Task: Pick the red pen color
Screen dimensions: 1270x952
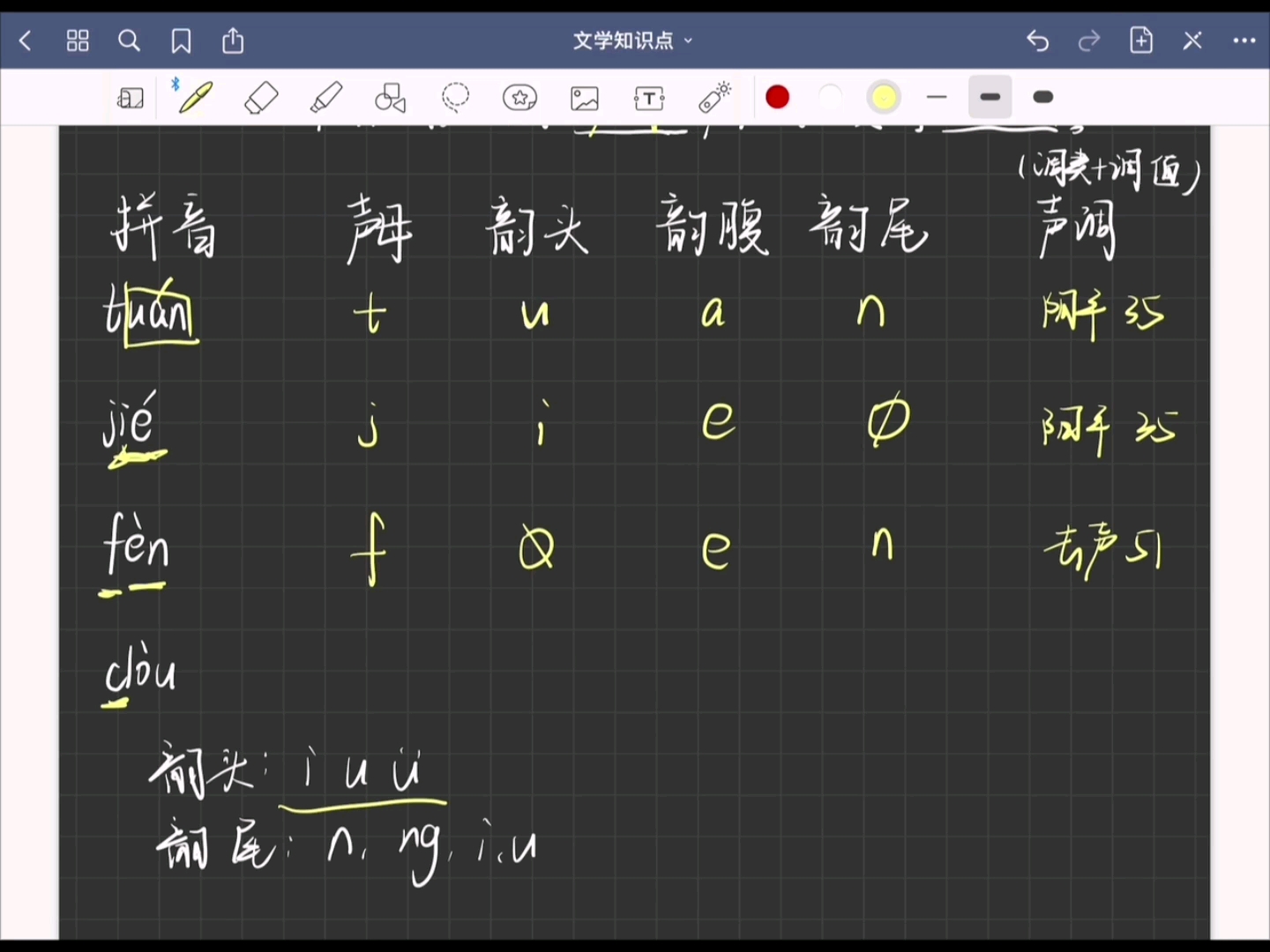Action: click(x=777, y=97)
